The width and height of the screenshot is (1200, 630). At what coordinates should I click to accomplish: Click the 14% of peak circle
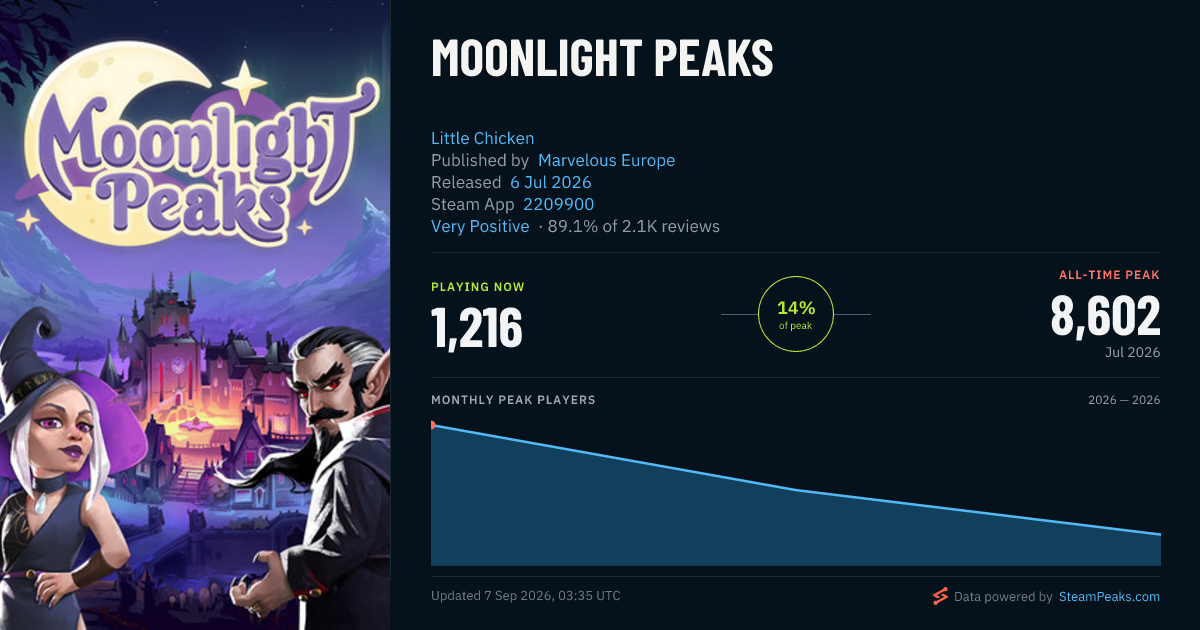point(796,314)
